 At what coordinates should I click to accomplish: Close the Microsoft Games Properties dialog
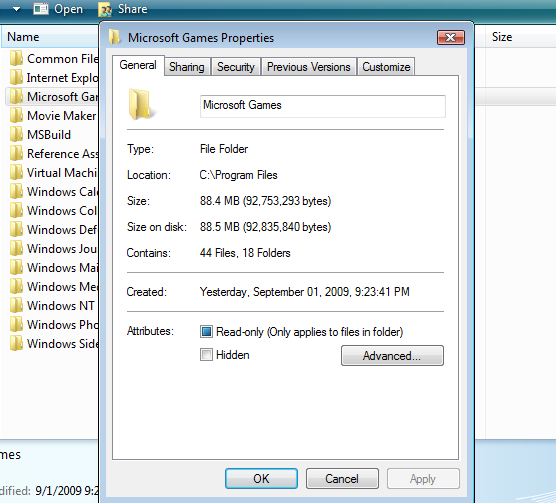tap(451, 37)
